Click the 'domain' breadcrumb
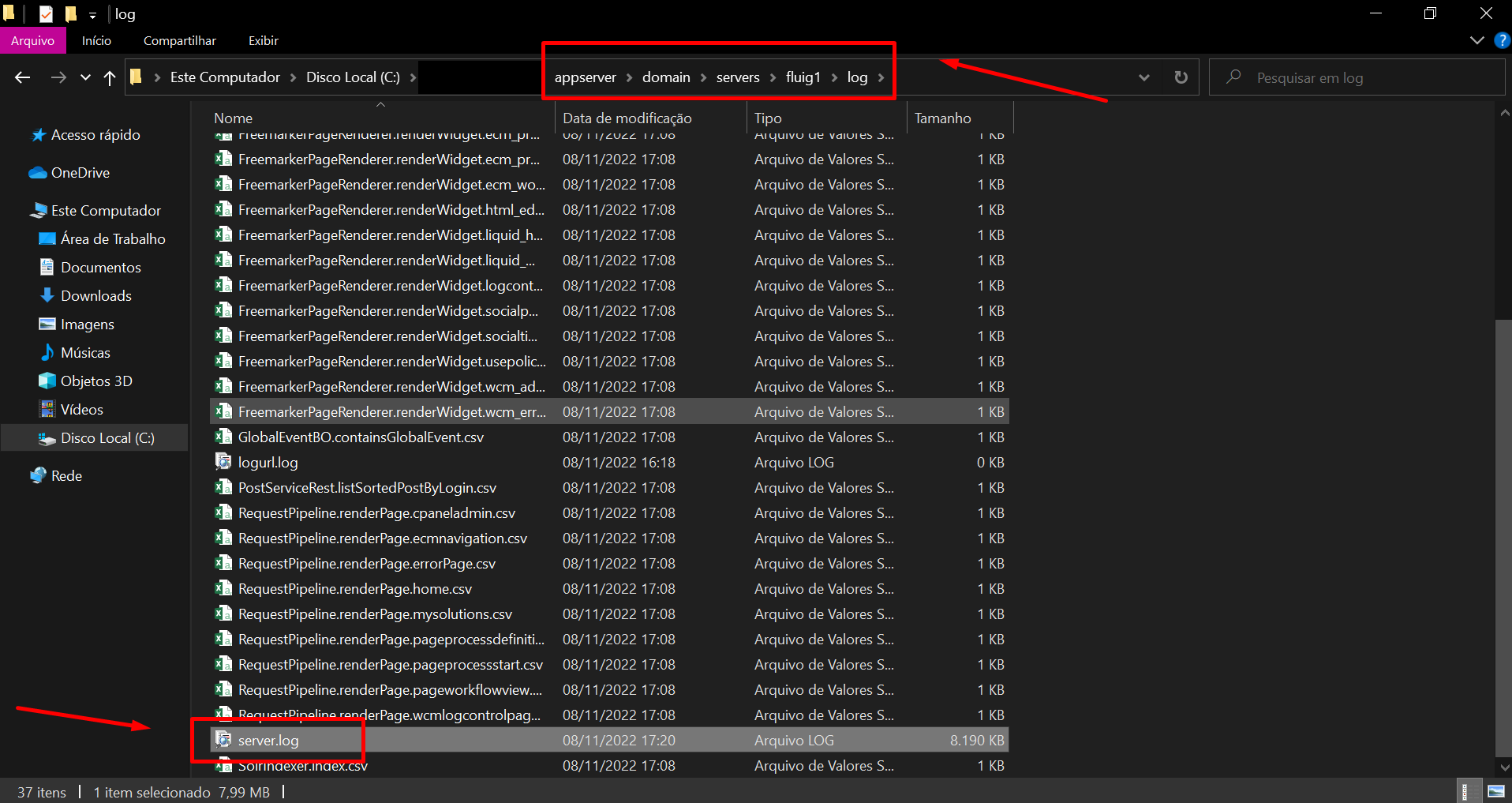This screenshot has height=803, width=1512. click(666, 77)
